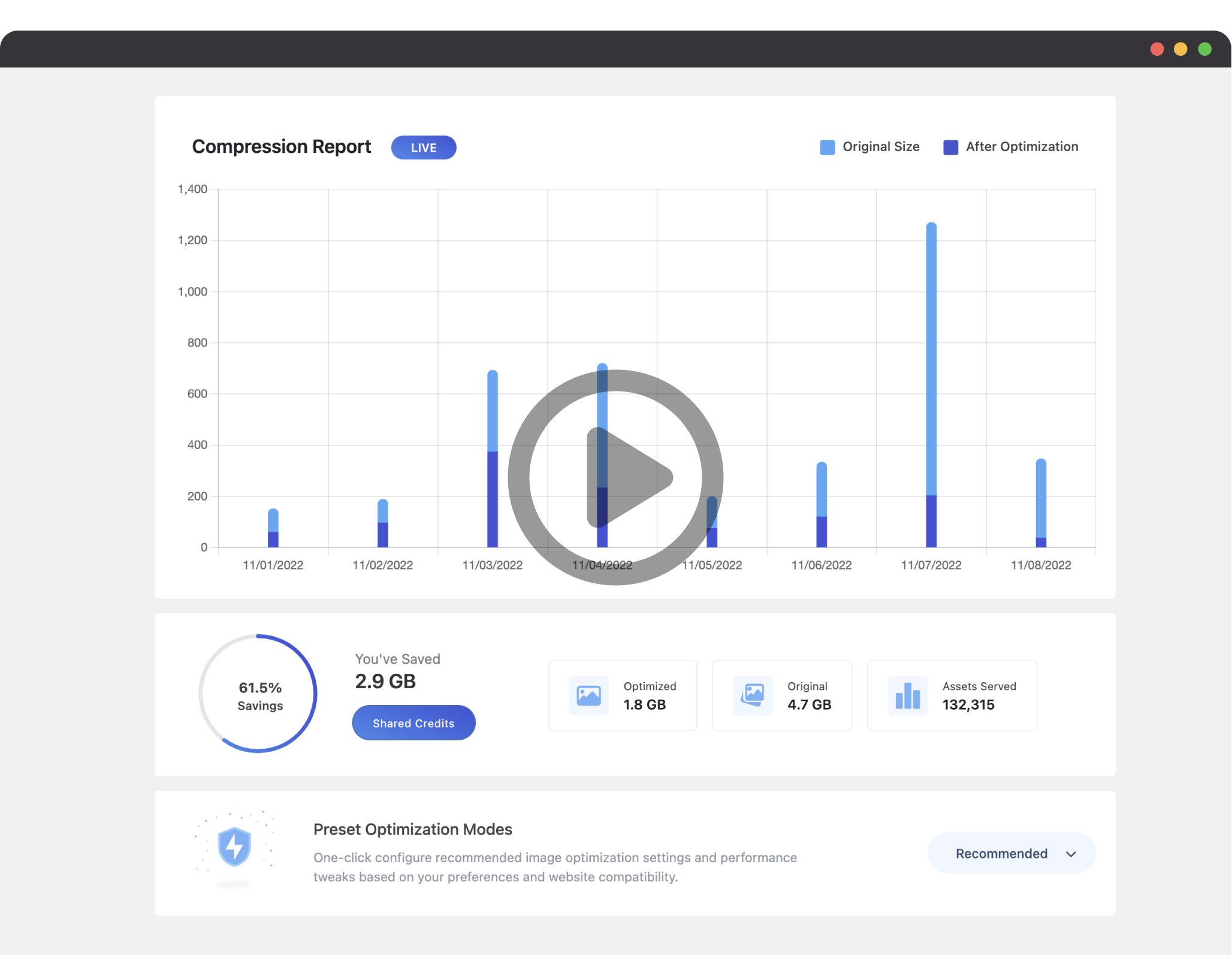Viewport: 1232px width, 955px height.
Task: Click the red window control dot
Action: click(1157, 49)
